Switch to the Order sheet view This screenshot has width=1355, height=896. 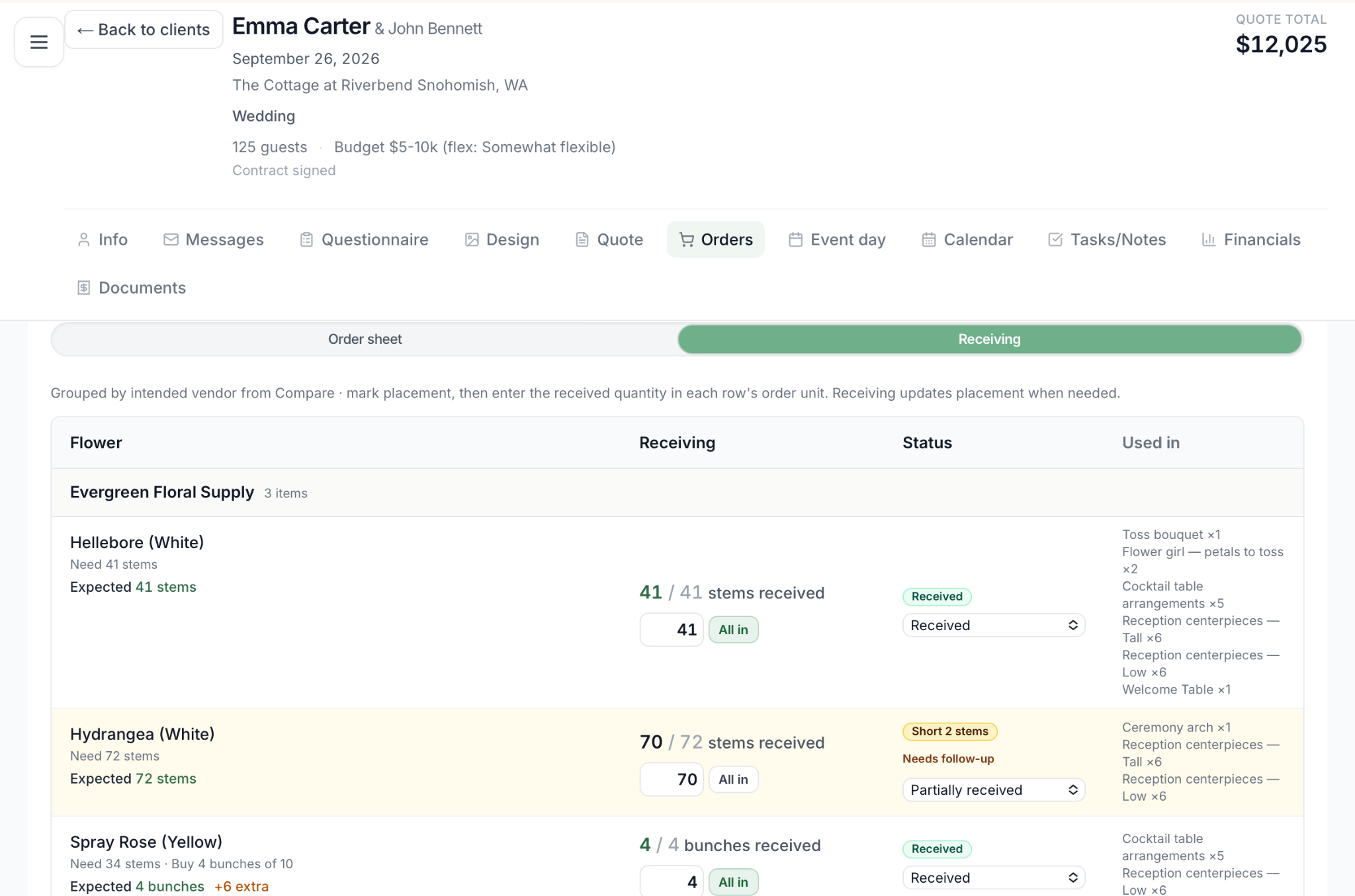[365, 339]
